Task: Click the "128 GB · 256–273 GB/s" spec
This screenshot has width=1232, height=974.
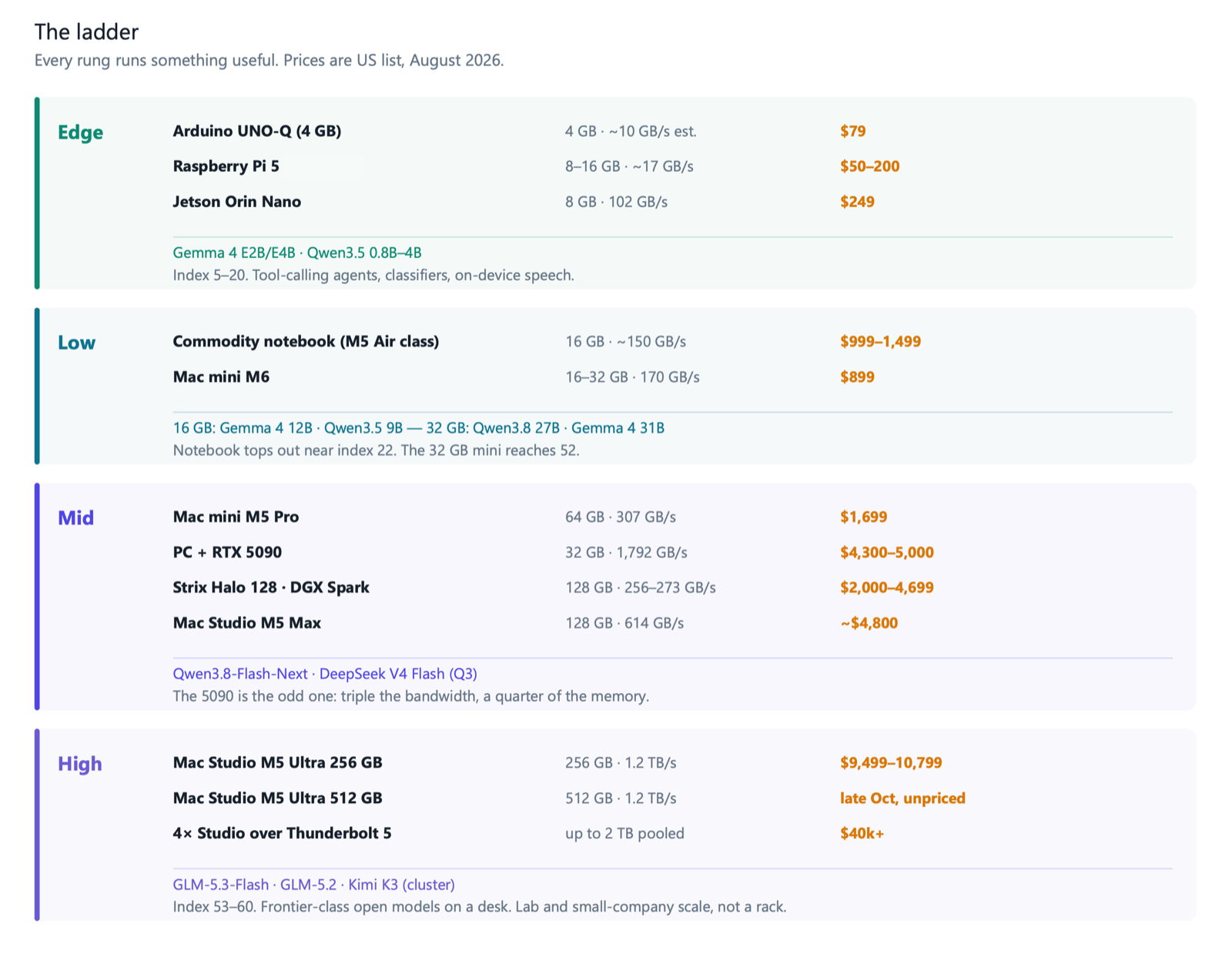Action: point(641,587)
